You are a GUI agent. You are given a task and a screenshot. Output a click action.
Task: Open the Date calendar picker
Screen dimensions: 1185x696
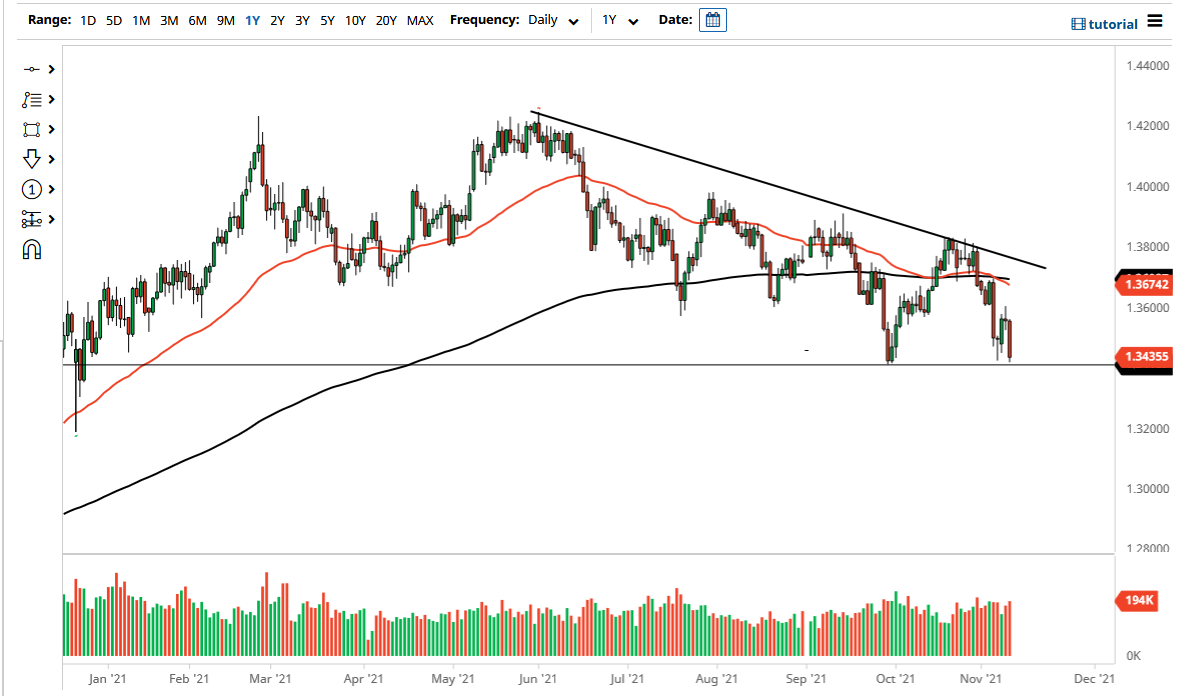[712, 19]
